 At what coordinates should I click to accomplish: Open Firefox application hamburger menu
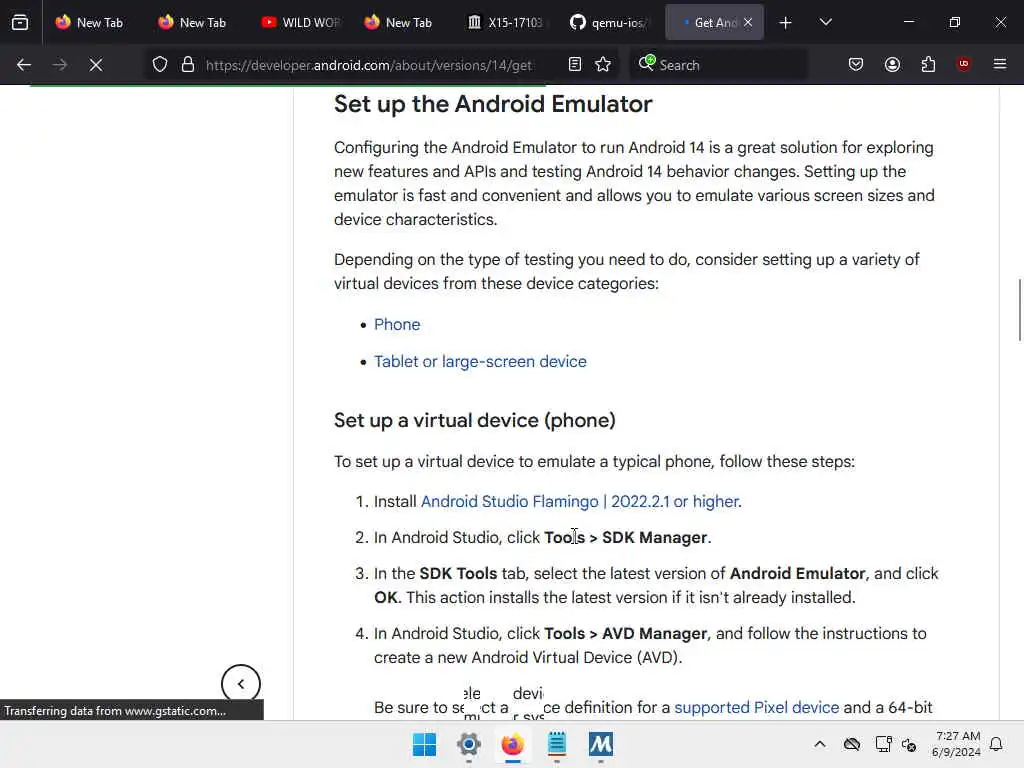[x=999, y=65]
